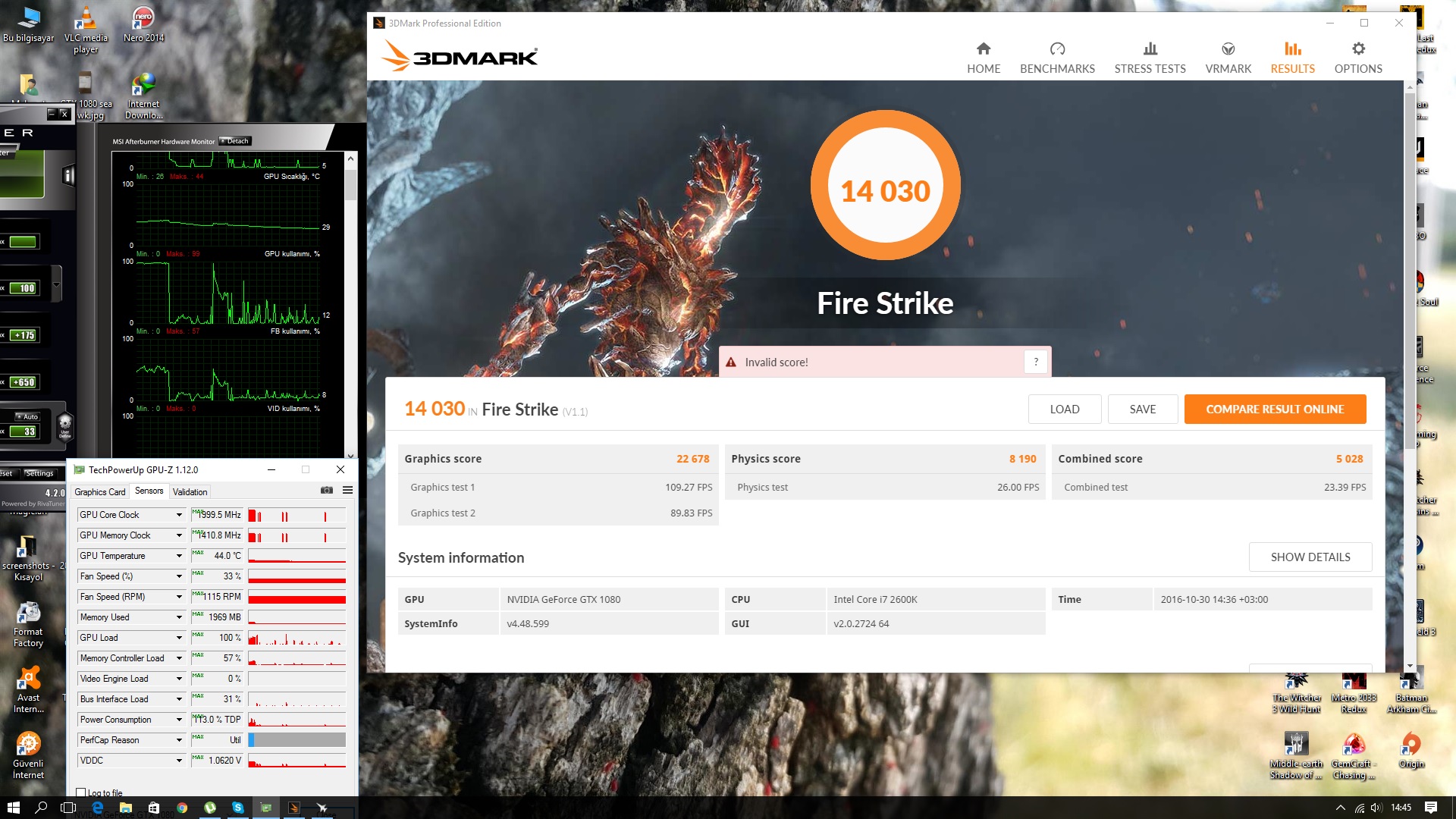Open Internet Download Manager desktop shortcut

[143, 96]
